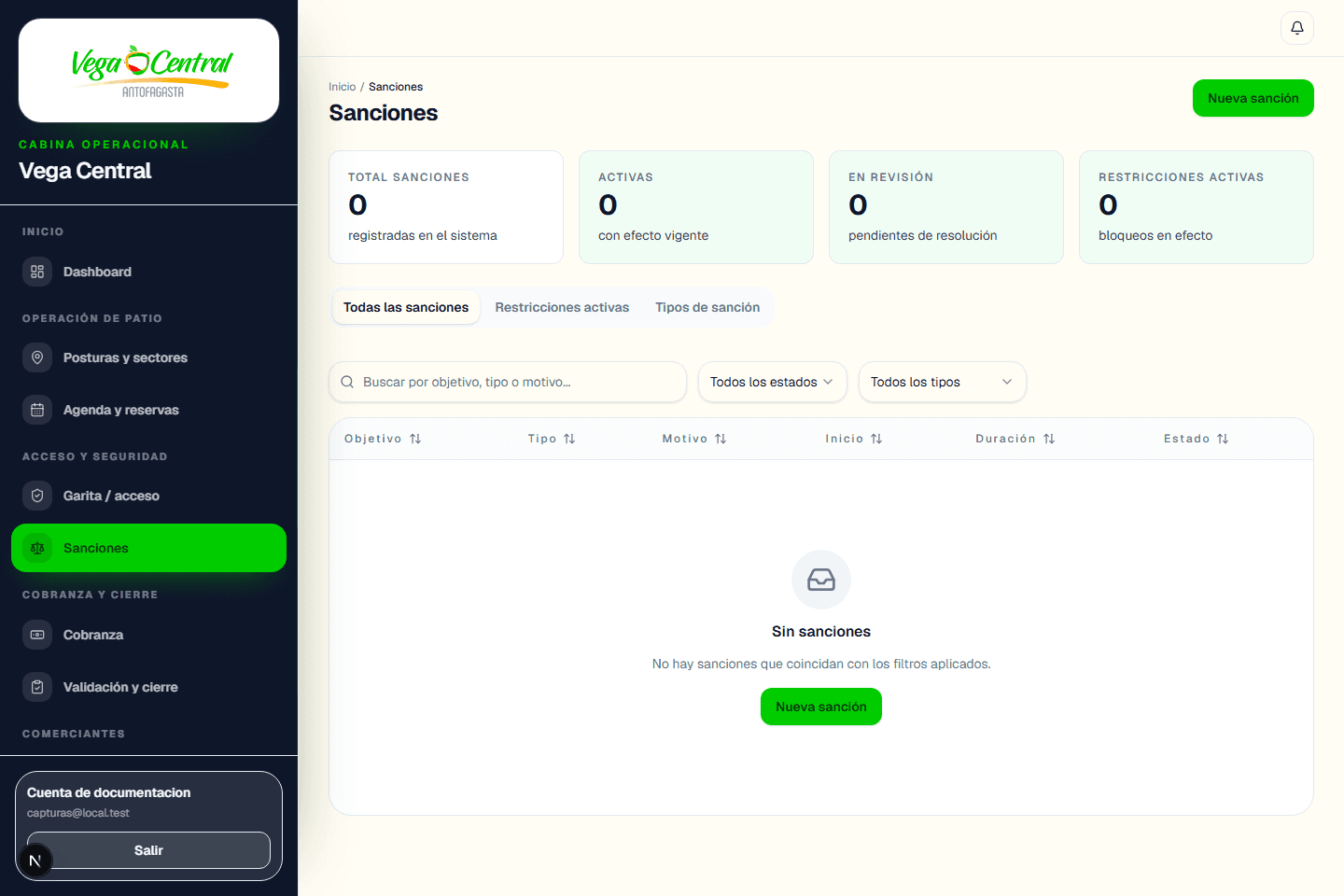Click the Duración column header
1344x896 pixels.
[1015, 439]
